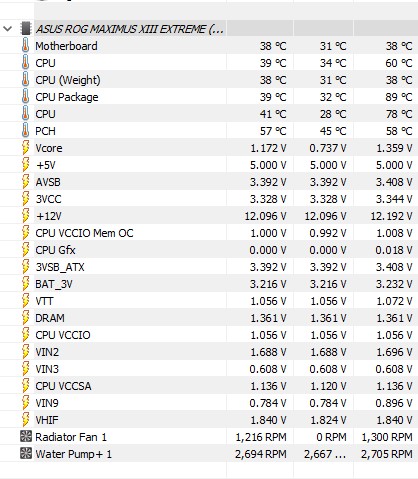Click the lightning icon beside AVSB

(25, 182)
